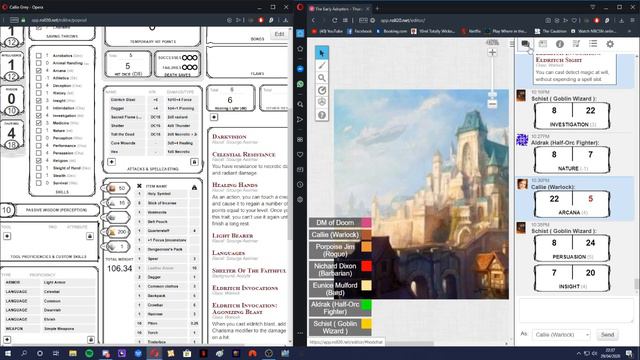Screen dimensions: 640x360
Task: Toggle Animal Handling proficiency checkbox
Action: coord(39,63)
